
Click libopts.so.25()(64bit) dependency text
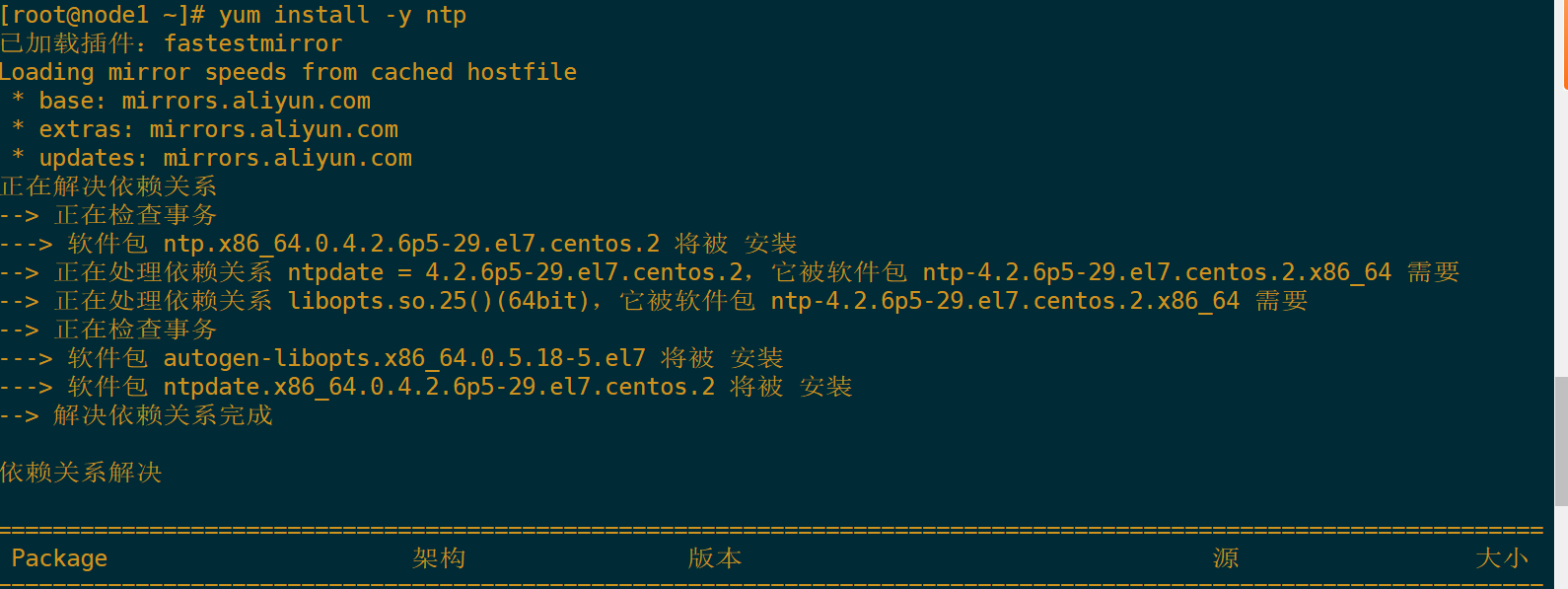pyautogui.click(x=439, y=301)
